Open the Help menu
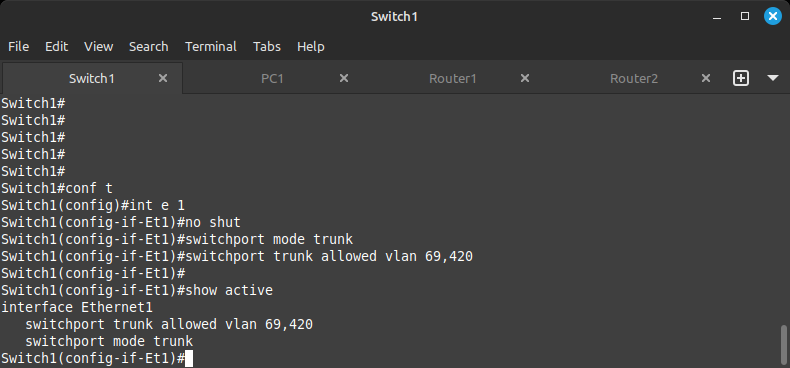Viewport: 790px width, 368px height. (310, 46)
